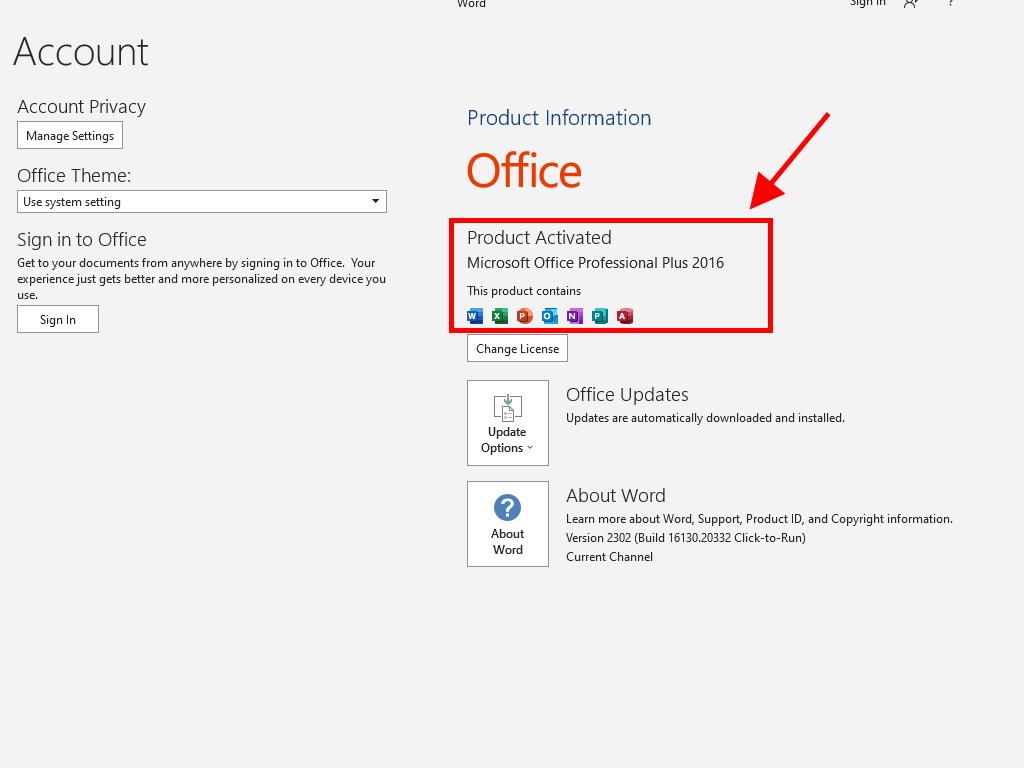
Task: Click the Publisher app icon
Action: (599, 316)
